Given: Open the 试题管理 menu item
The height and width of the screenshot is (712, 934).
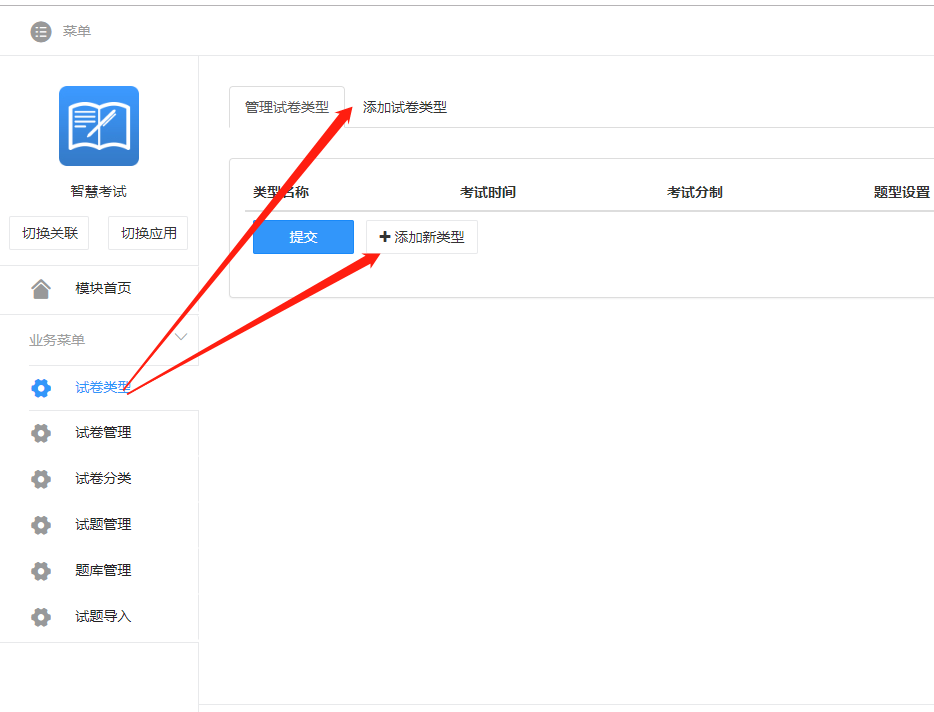Looking at the screenshot, I should (x=103, y=524).
